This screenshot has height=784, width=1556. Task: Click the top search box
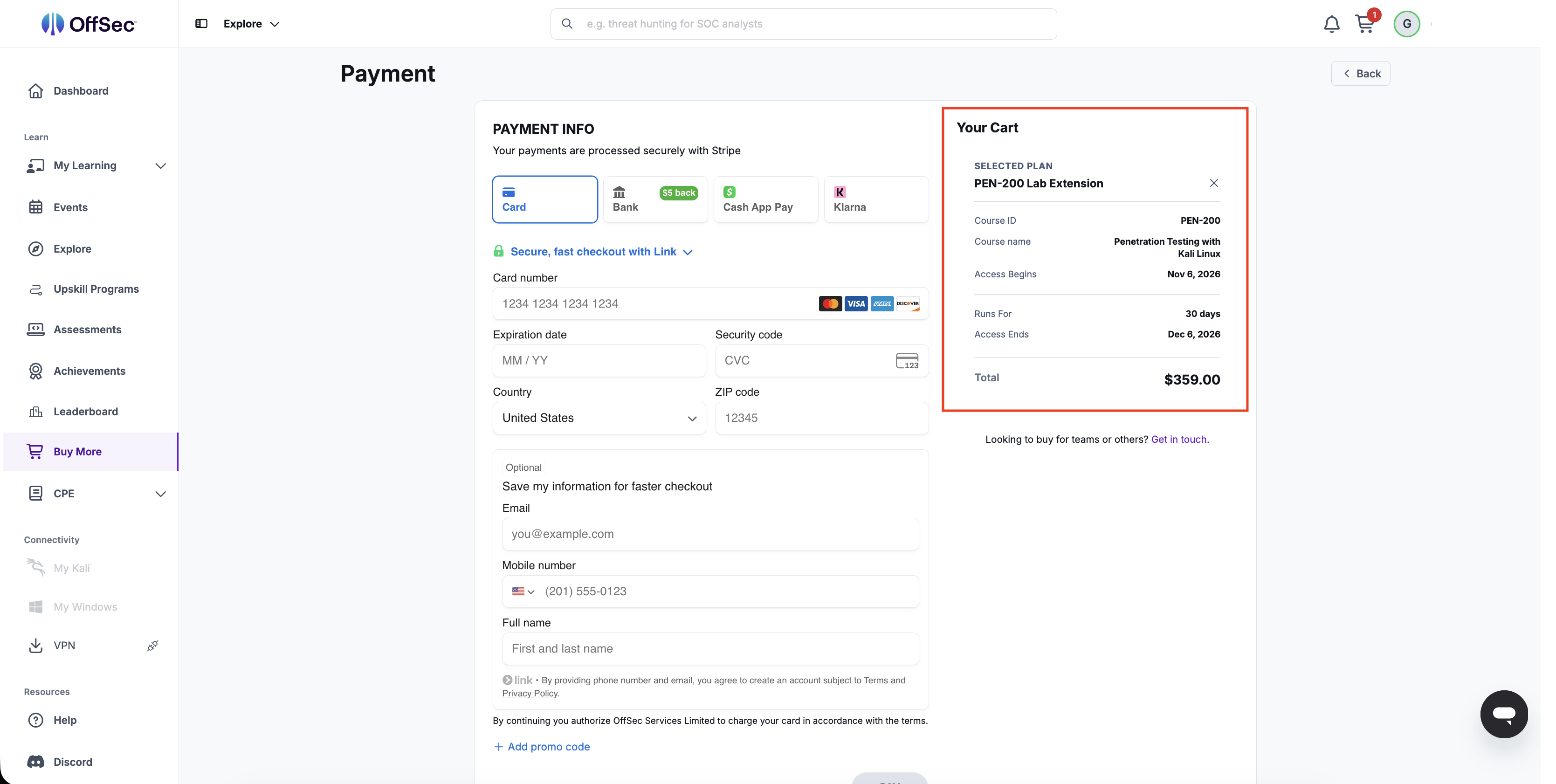(803, 24)
